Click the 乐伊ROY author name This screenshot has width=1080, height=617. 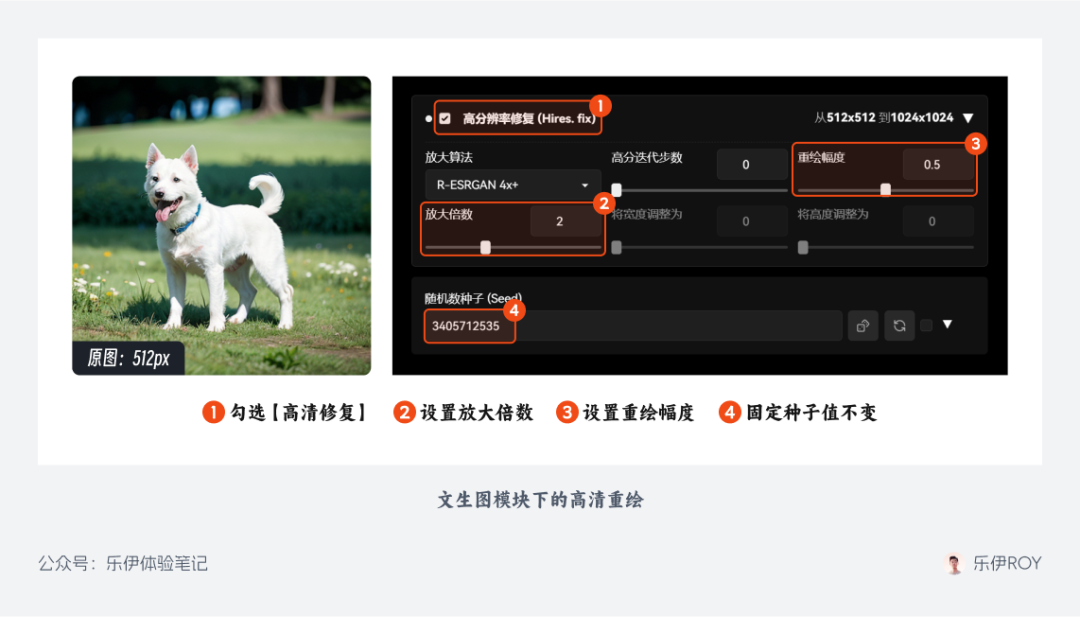tap(1007, 563)
